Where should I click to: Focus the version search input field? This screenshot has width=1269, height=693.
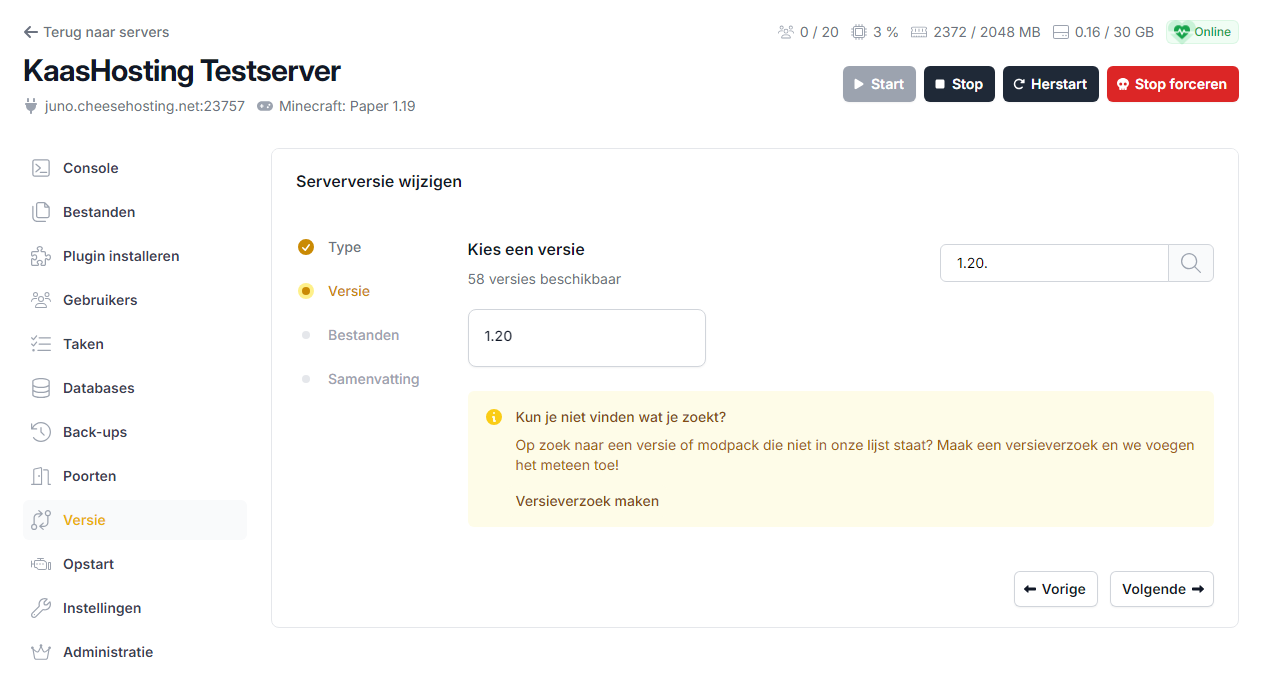click(x=1054, y=263)
